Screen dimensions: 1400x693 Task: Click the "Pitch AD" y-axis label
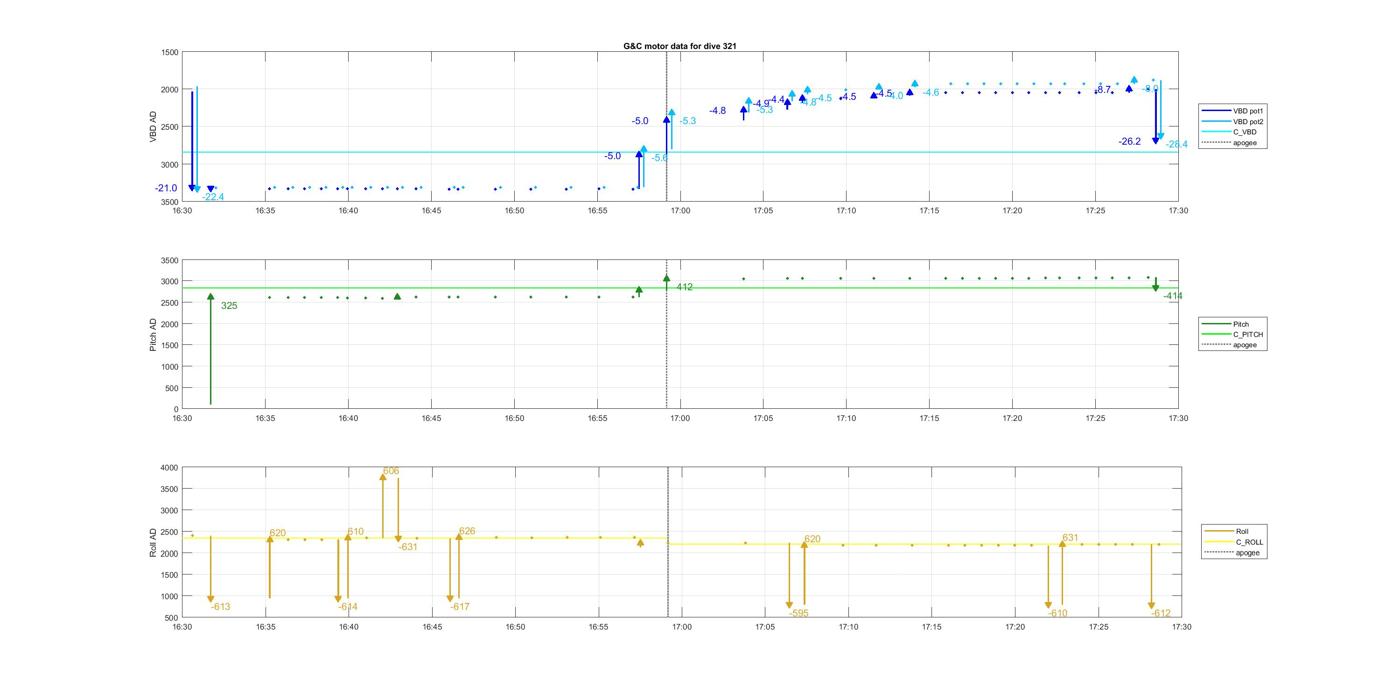(153, 334)
